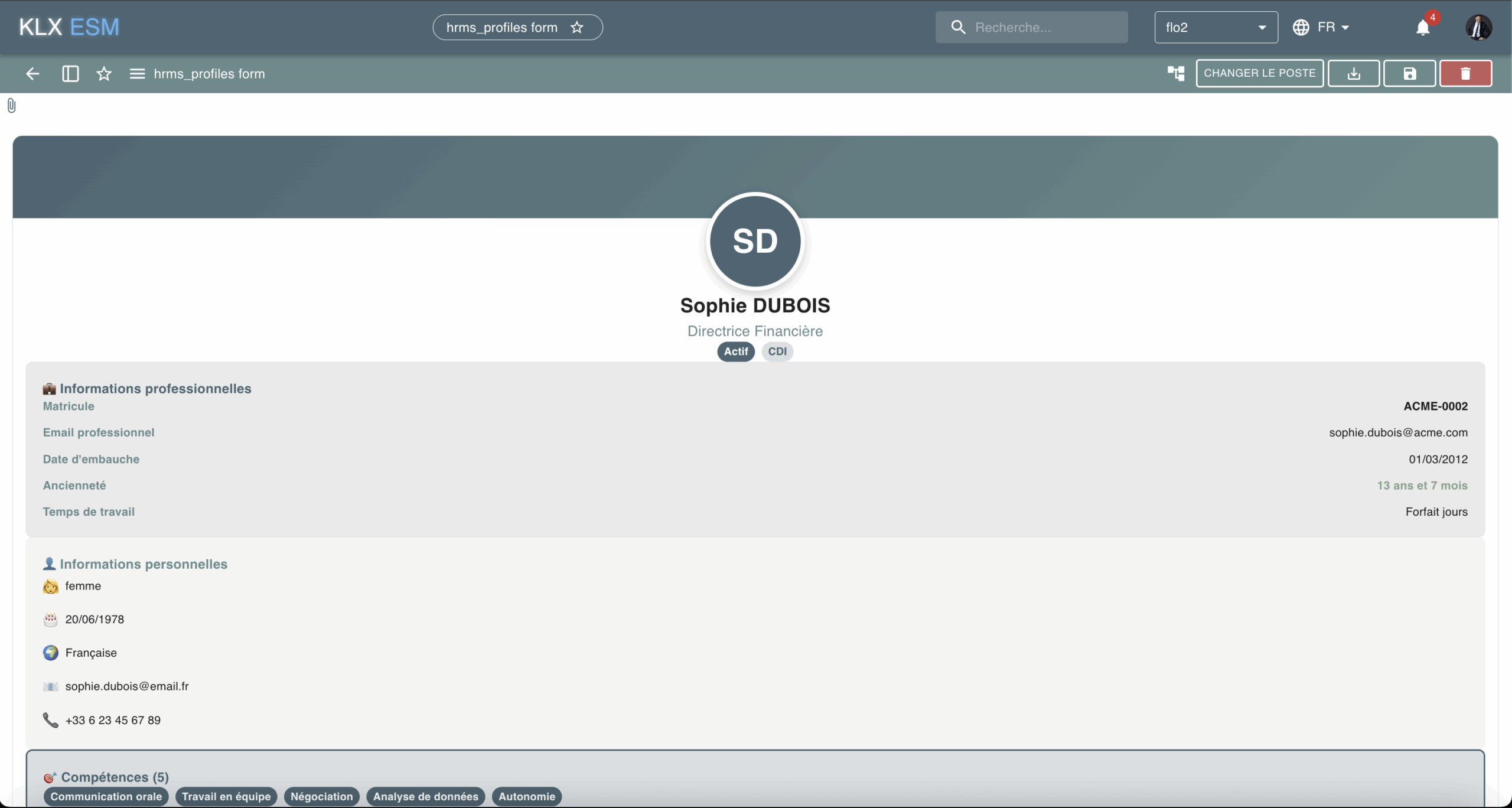
Task: Click the favorite star in toolbar
Action: pos(104,74)
